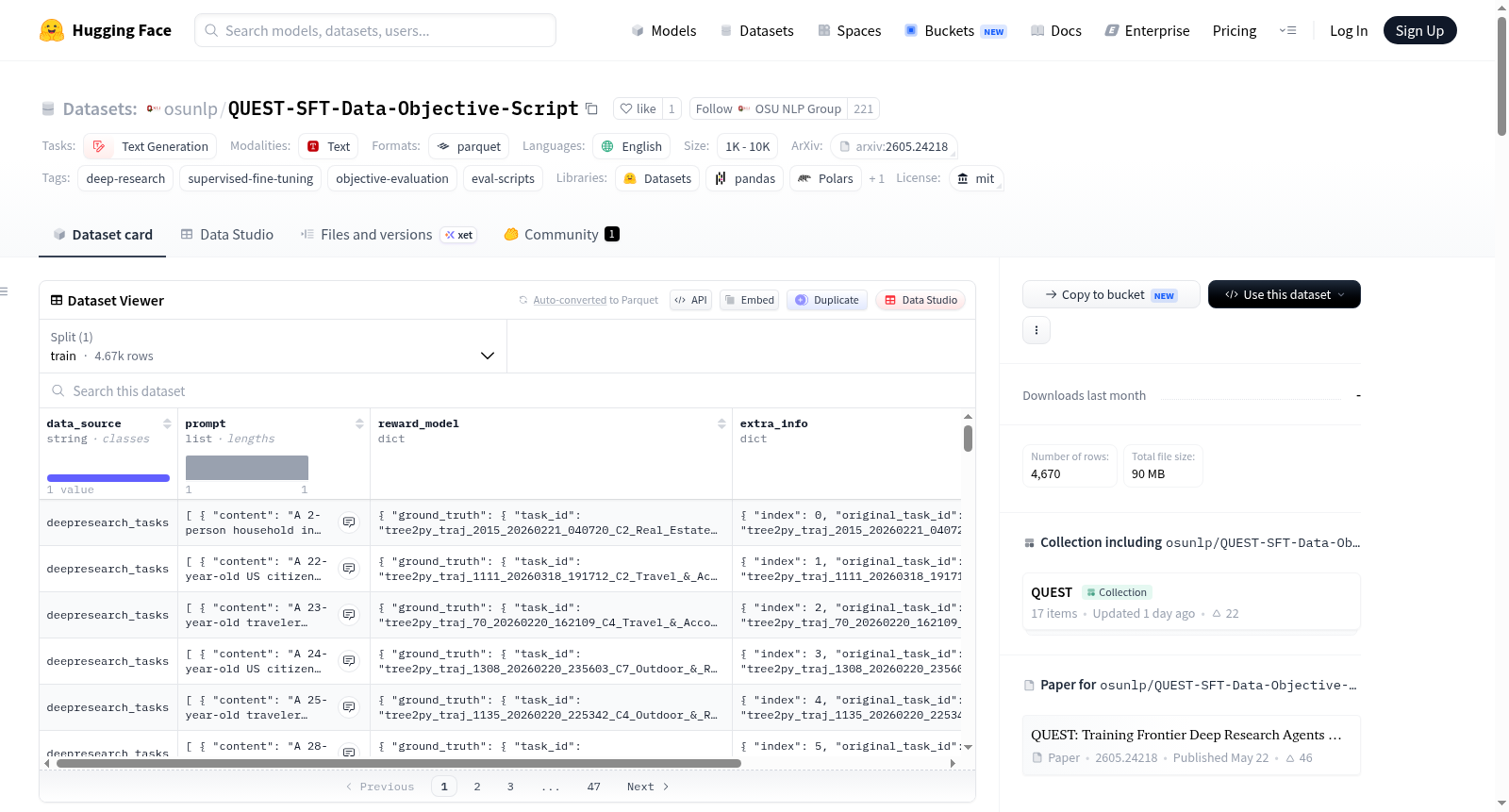Open chat view for the "A 23-year-old traveler" prompt
This screenshot has height=812, width=1509.
click(x=349, y=615)
